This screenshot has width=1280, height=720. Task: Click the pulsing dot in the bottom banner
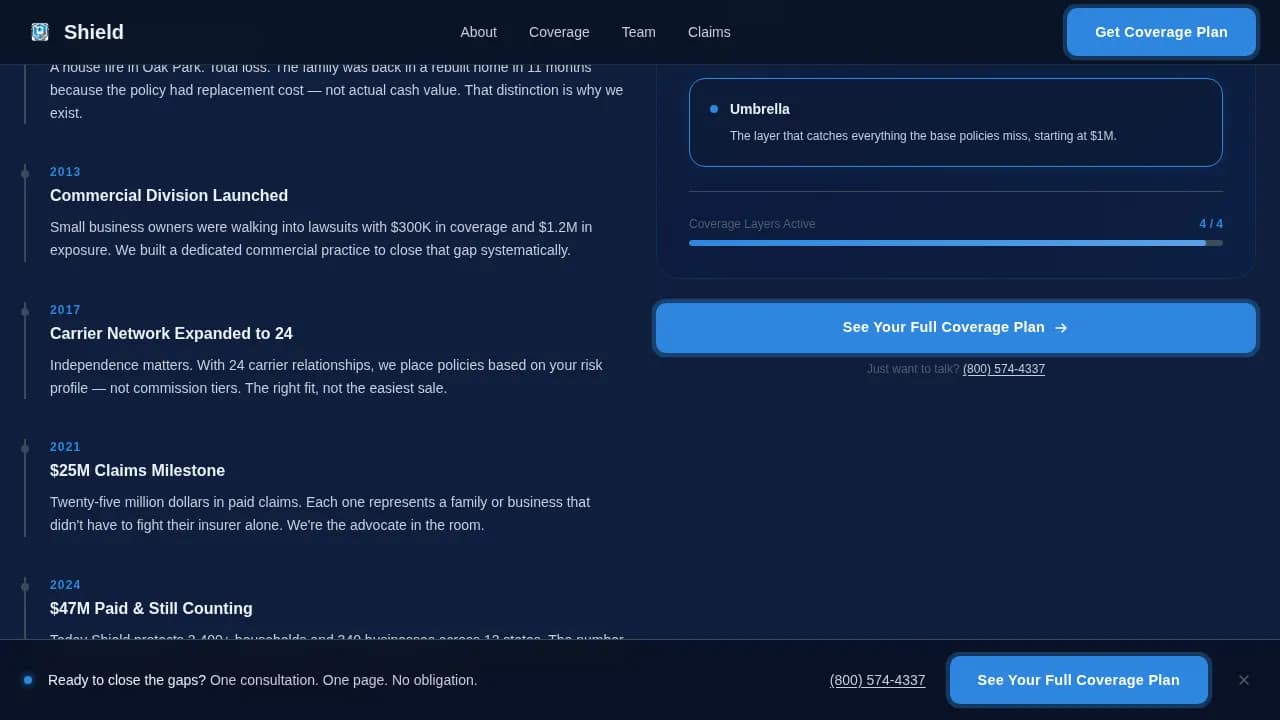tap(28, 680)
